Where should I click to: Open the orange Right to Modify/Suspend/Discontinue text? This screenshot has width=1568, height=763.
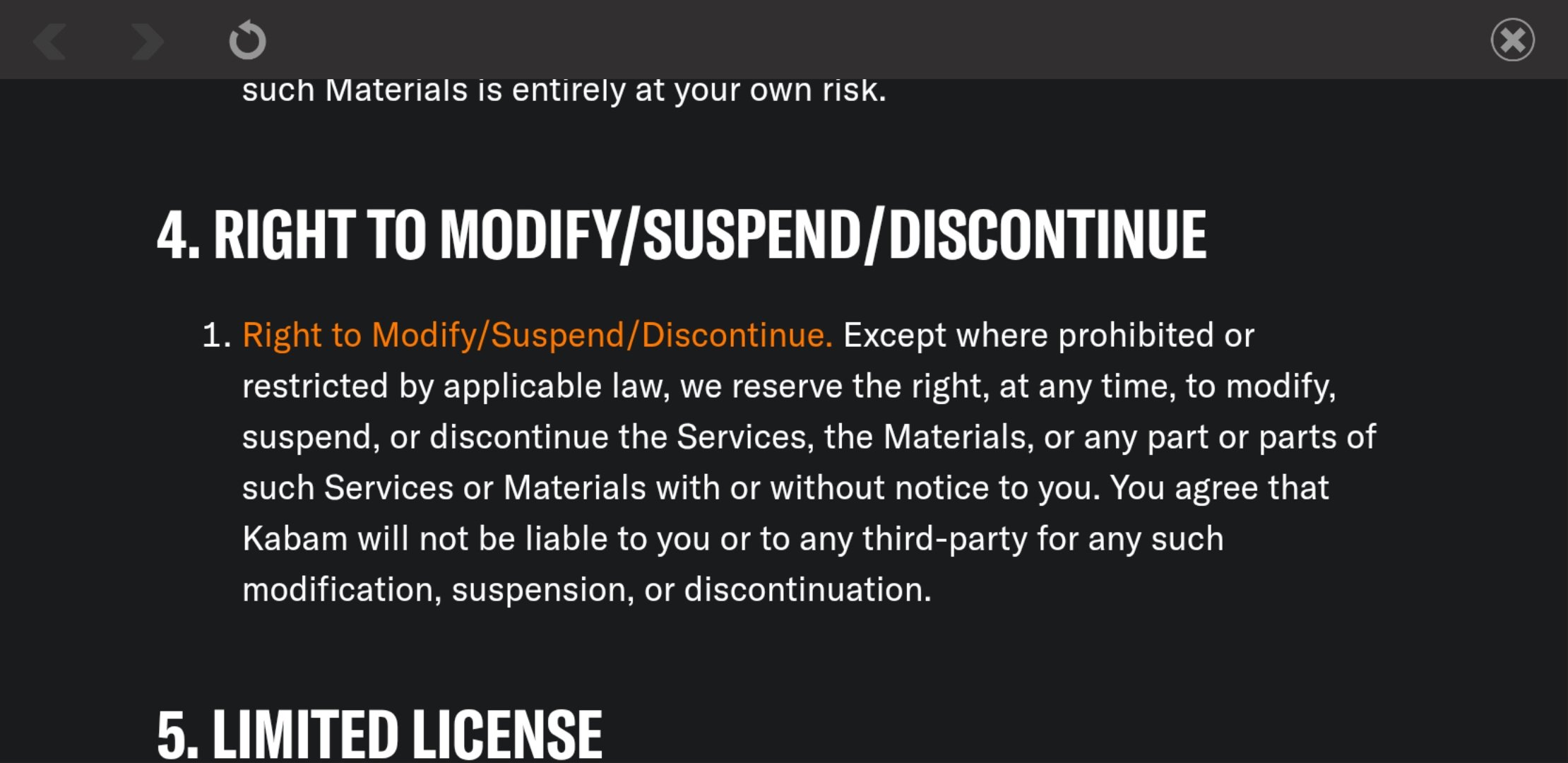click(537, 335)
